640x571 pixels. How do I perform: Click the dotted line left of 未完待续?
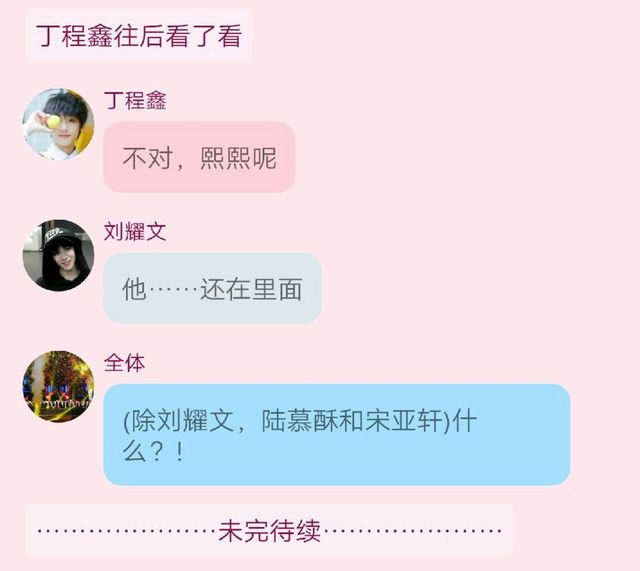point(127,531)
